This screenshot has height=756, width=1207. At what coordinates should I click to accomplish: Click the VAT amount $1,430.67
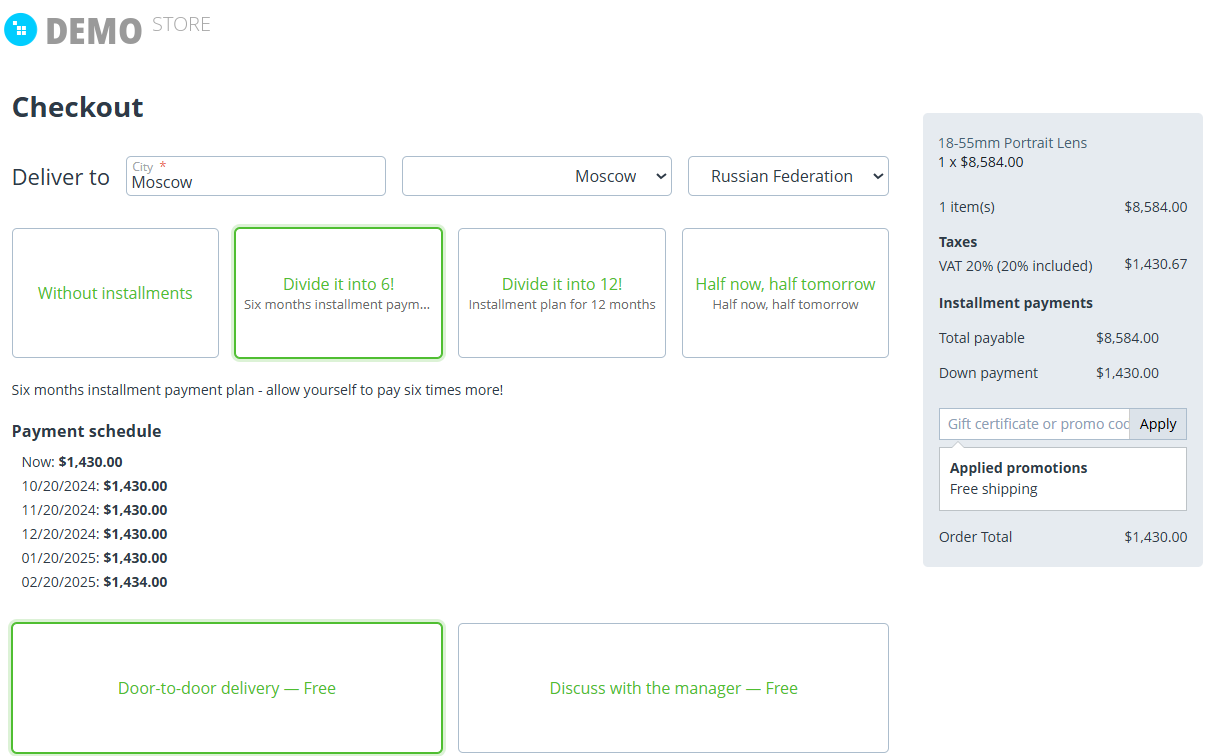point(1155,264)
